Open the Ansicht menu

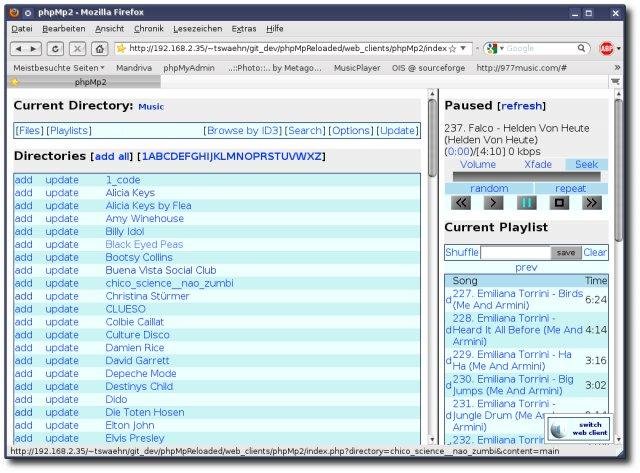tap(109, 29)
